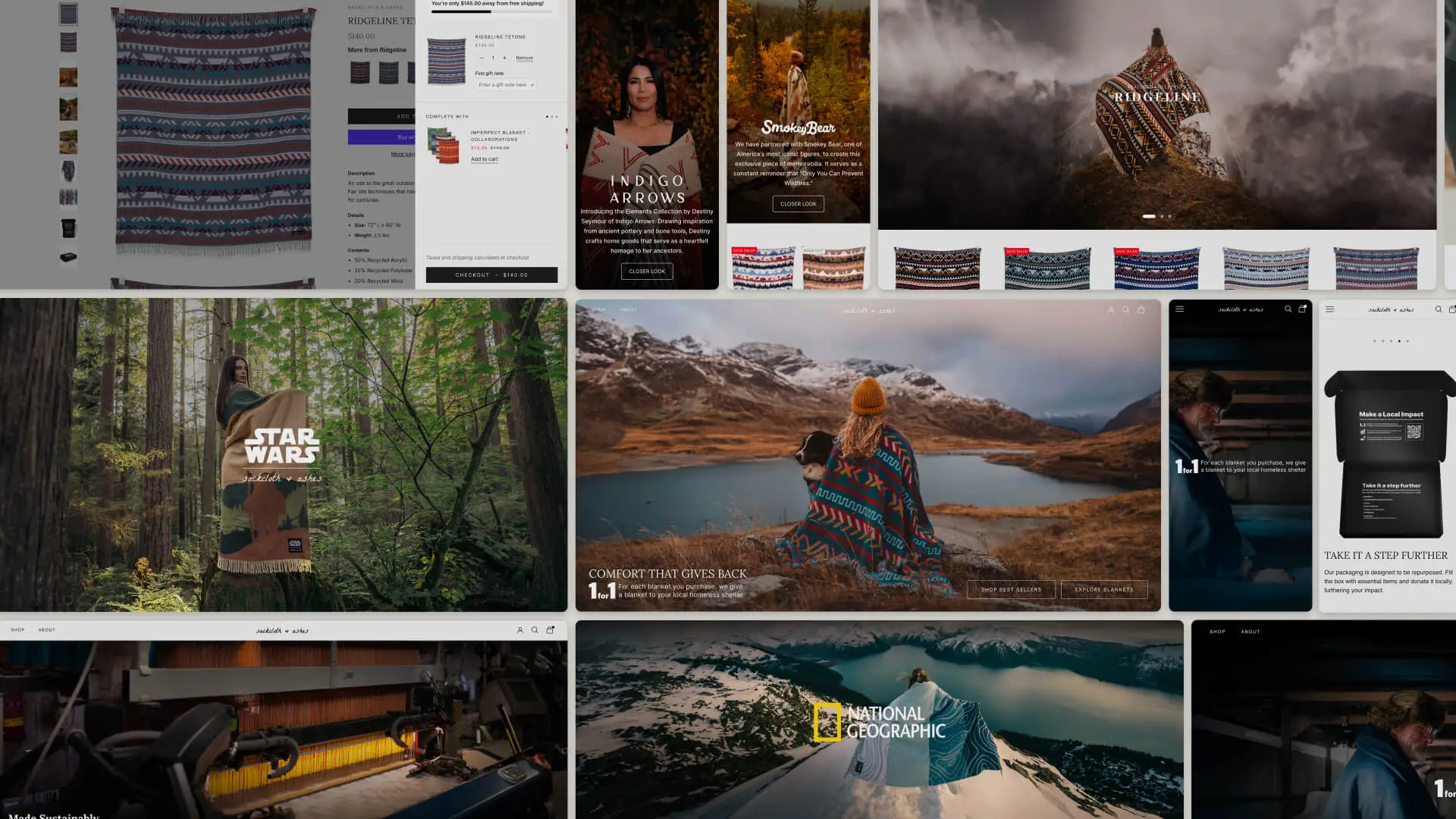Open SHOP menu in loom page header
This screenshot has width=1456, height=819.
pyautogui.click(x=17, y=630)
